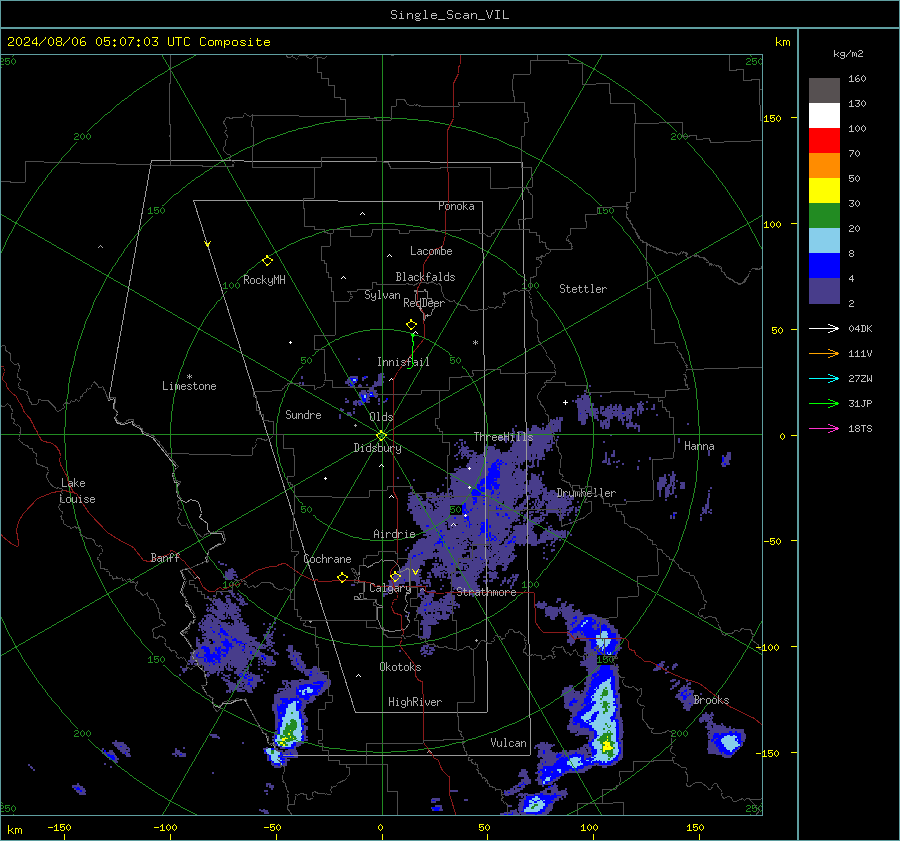
Task: Click the Stettler city label
Action: (x=583, y=289)
